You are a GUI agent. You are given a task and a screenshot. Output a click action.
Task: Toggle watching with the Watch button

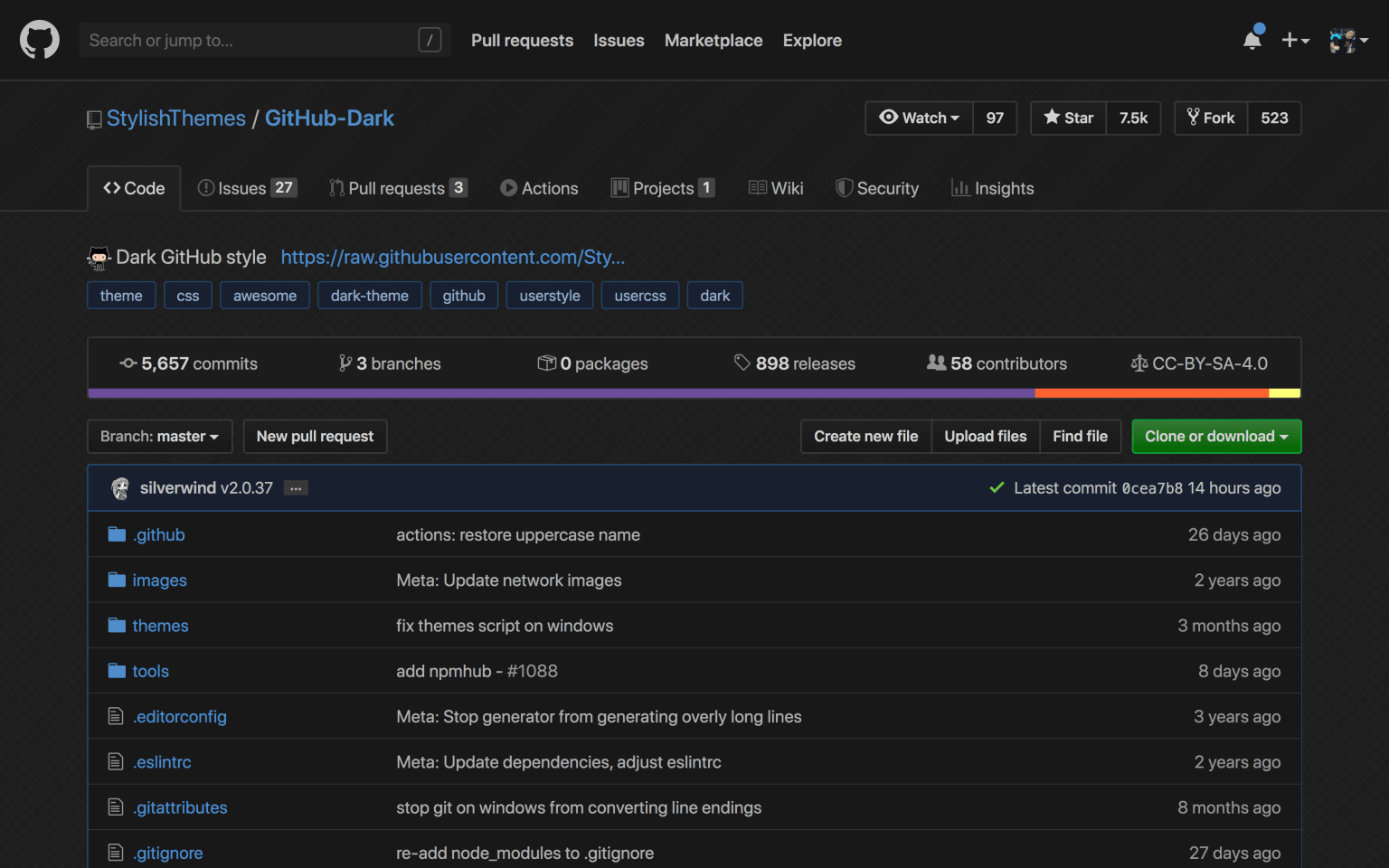coord(919,118)
